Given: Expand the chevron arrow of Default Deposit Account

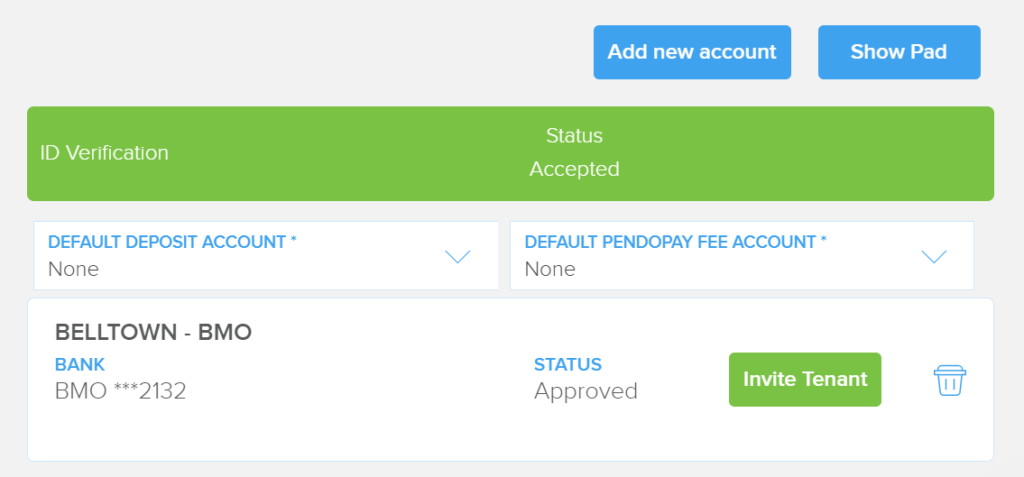Looking at the screenshot, I should click(x=458, y=257).
